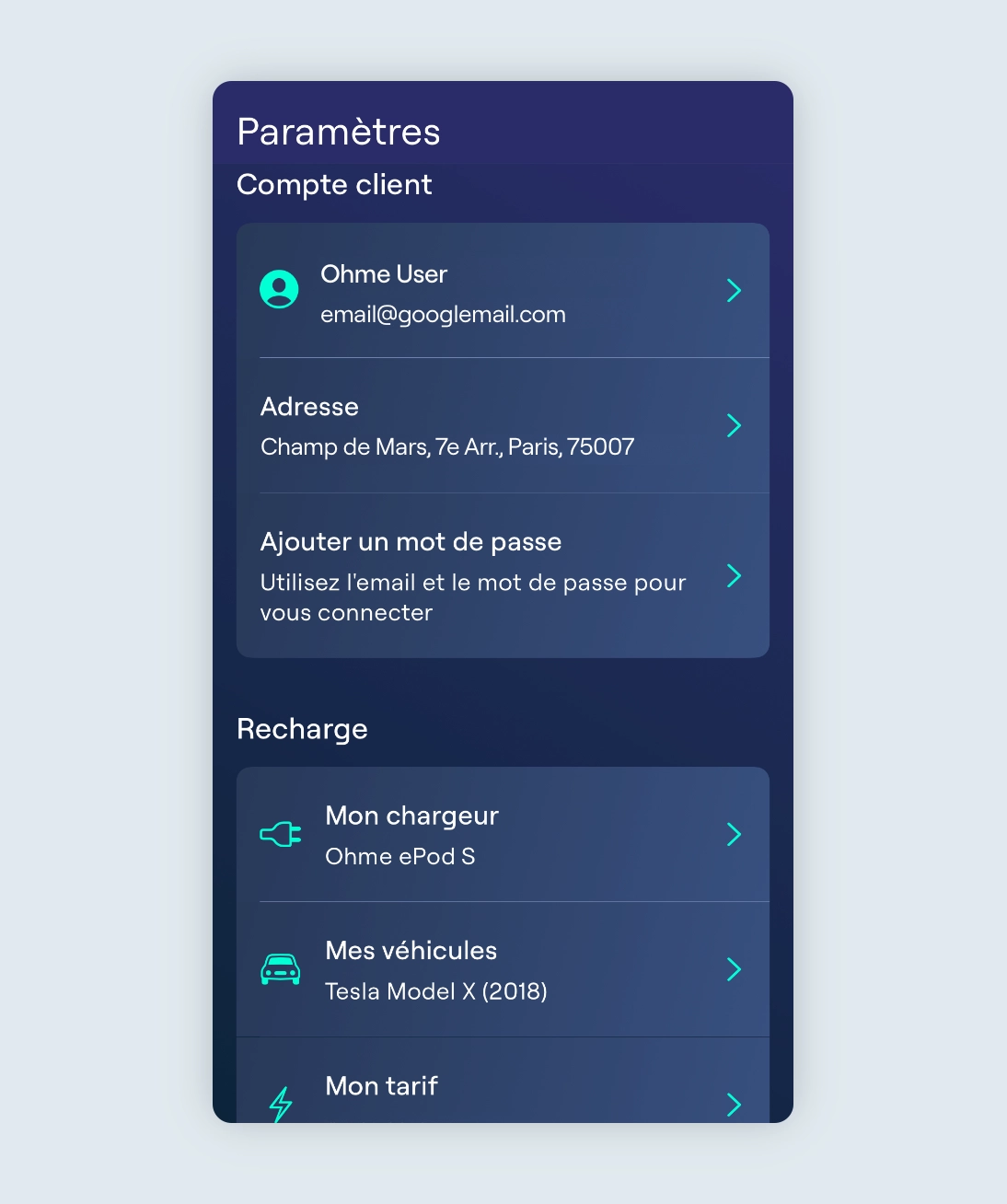Click the charger plug icon
Screen dimensions: 1007x1204
(281, 834)
